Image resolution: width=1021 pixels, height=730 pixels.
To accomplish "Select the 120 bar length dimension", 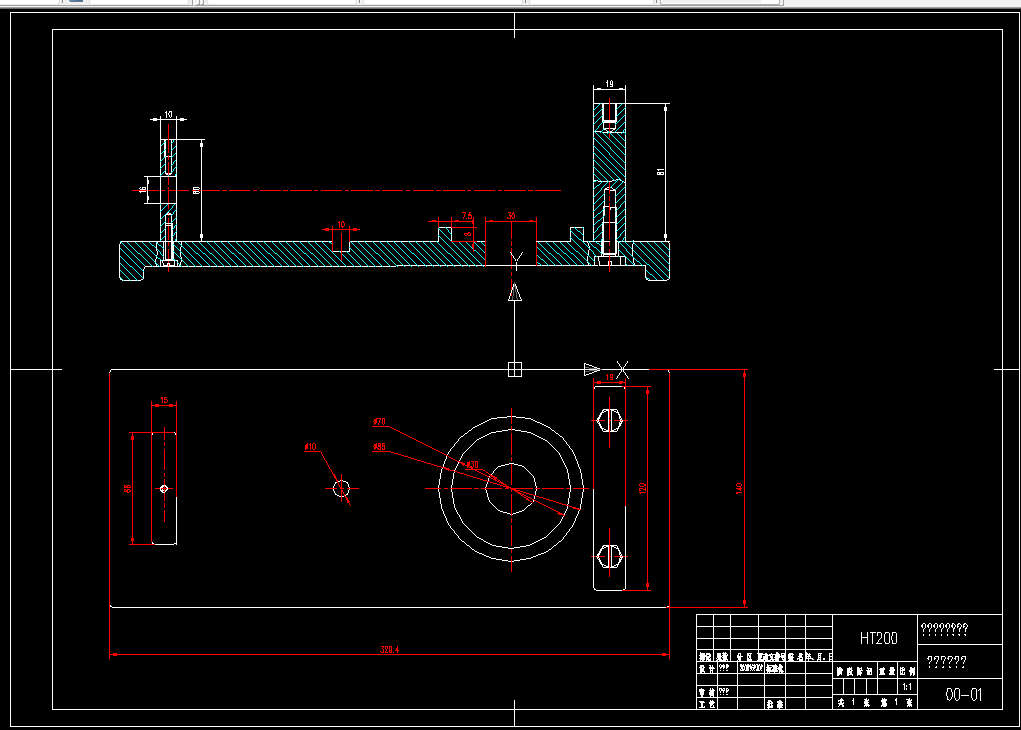I will pyautogui.click(x=643, y=488).
